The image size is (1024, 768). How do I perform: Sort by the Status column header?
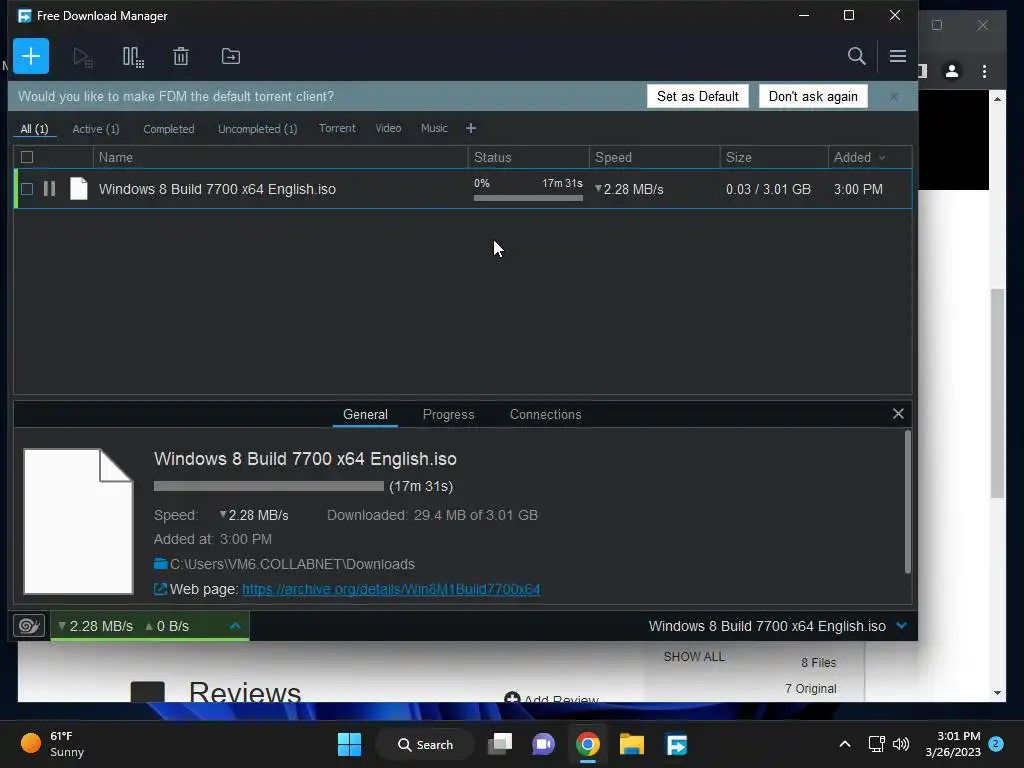click(528, 157)
